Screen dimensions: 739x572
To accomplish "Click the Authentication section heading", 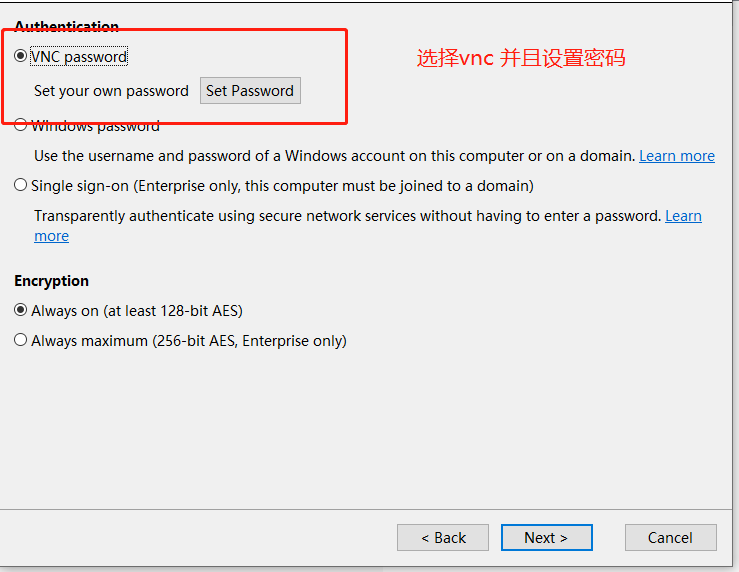I will (x=66, y=27).
